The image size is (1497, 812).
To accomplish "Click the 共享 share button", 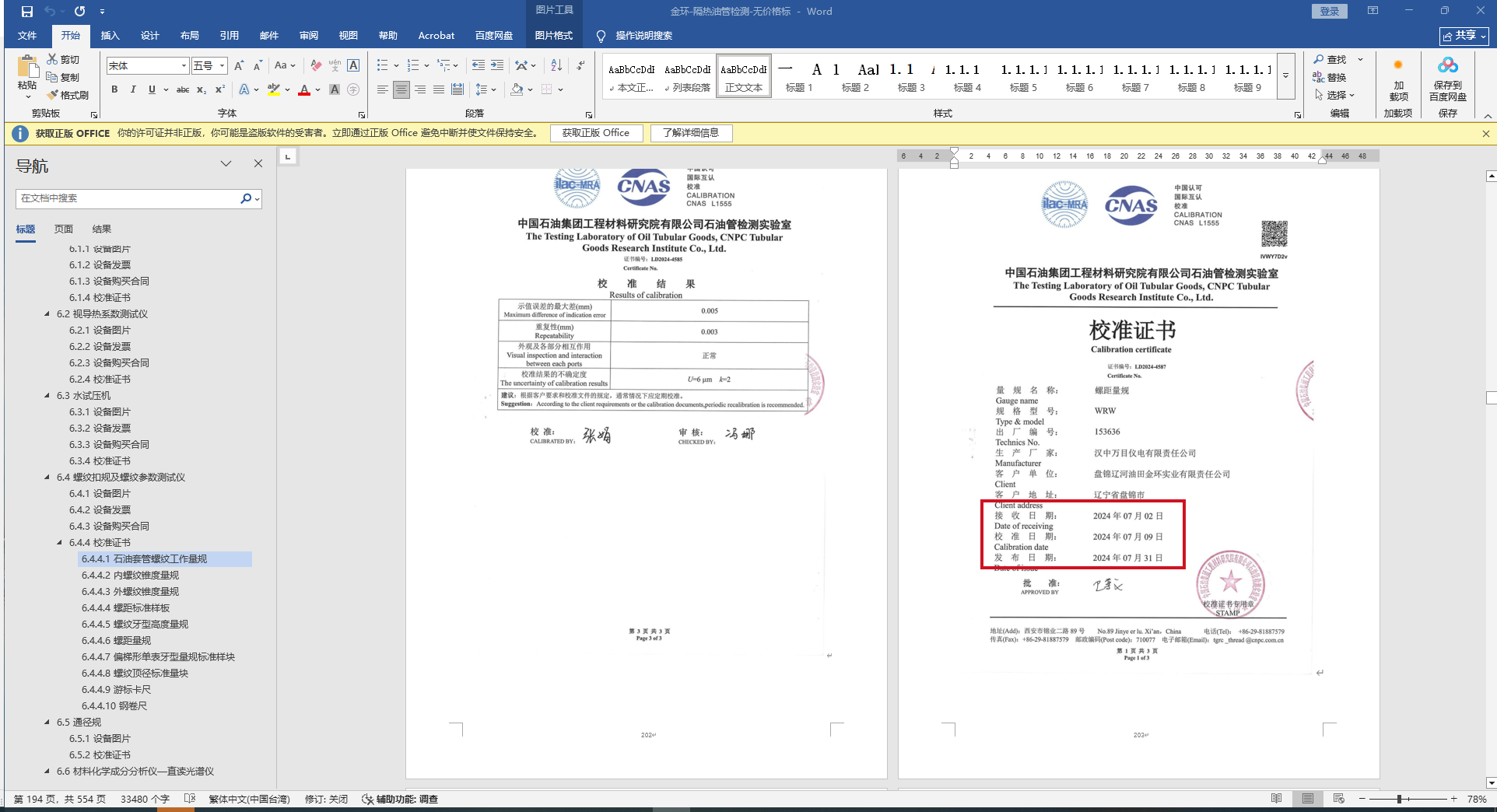I will click(x=1464, y=36).
